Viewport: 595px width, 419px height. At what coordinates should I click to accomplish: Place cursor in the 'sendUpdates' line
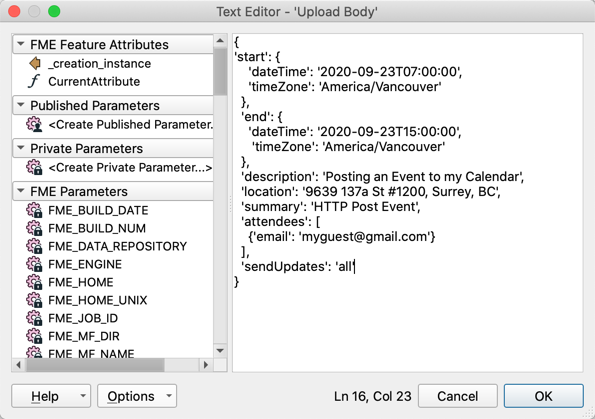pyautogui.click(x=298, y=266)
